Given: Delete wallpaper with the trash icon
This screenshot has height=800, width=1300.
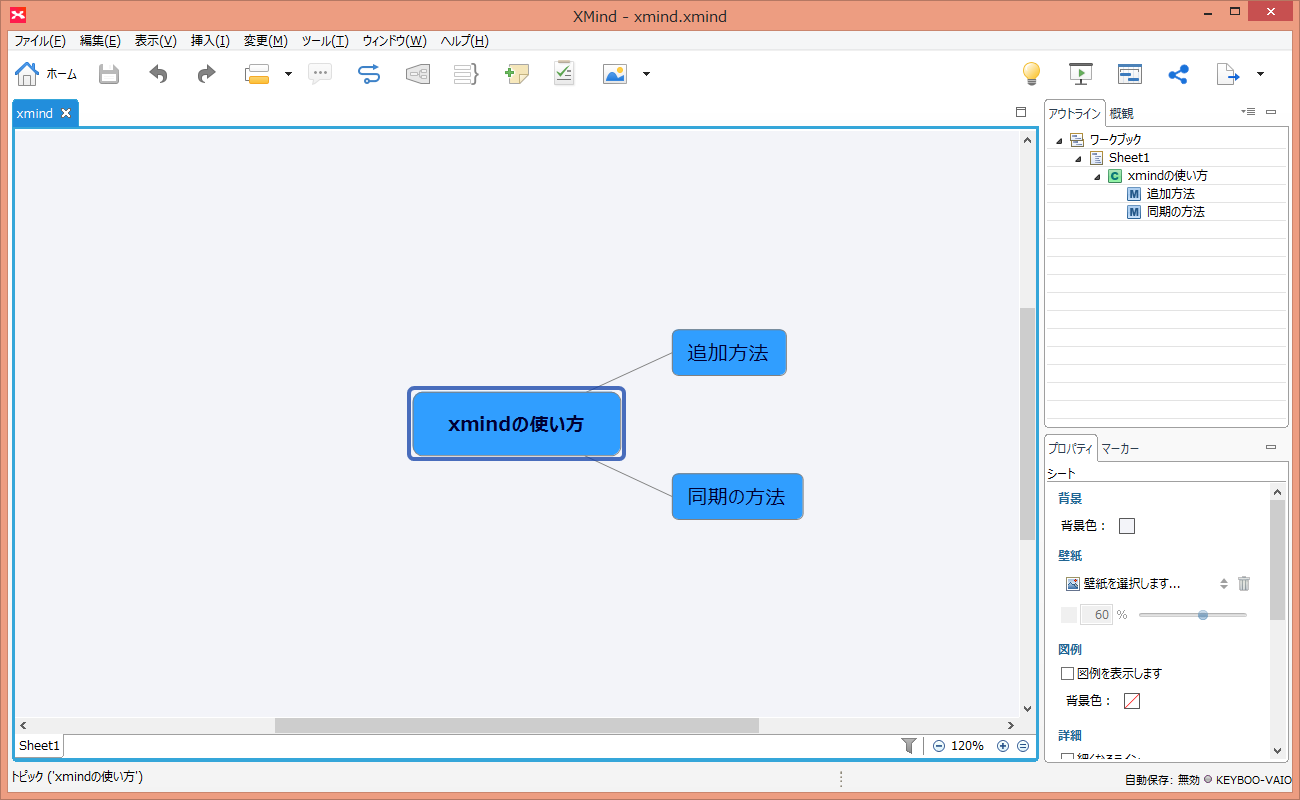Looking at the screenshot, I should pos(1244,583).
